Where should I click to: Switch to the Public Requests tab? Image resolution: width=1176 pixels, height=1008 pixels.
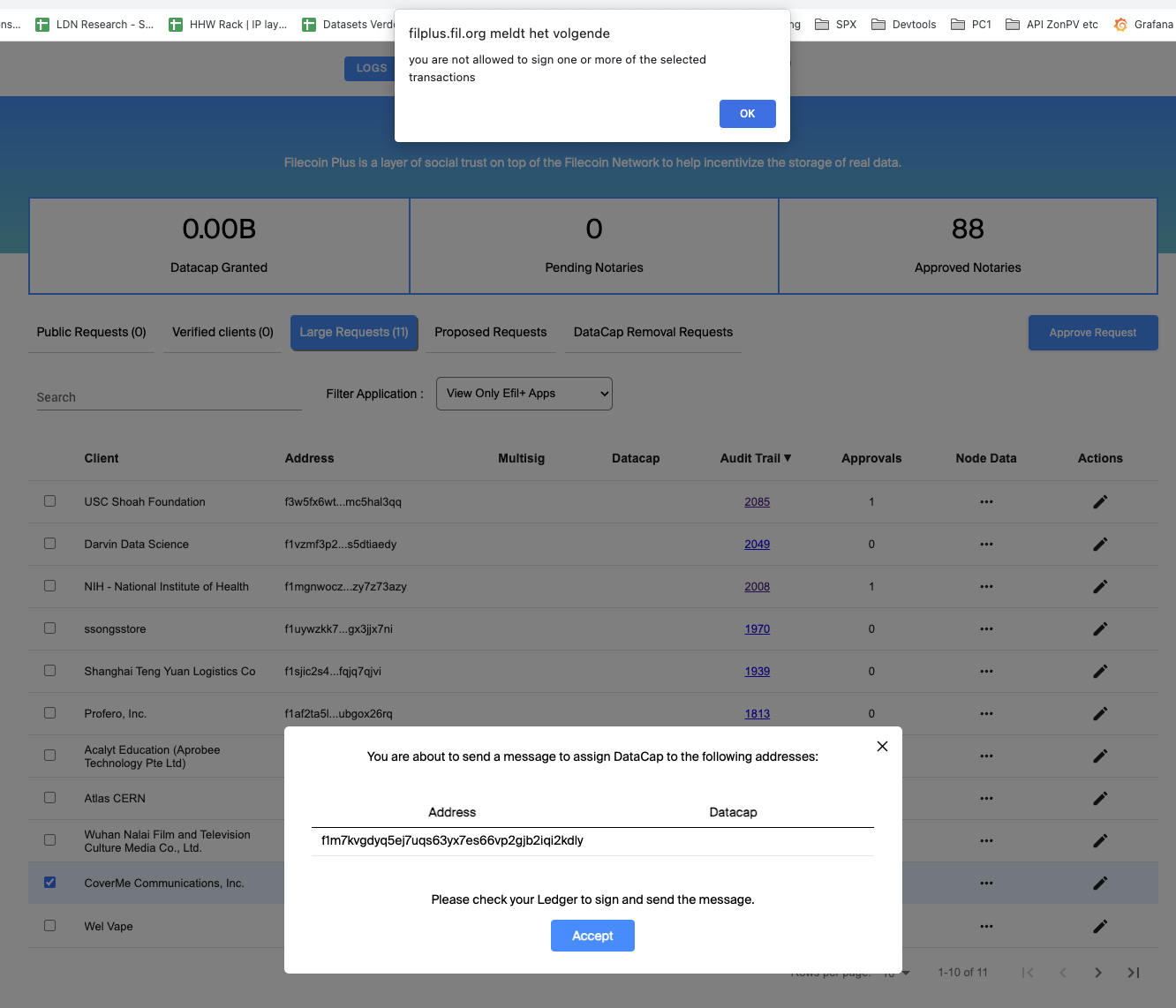[91, 332]
